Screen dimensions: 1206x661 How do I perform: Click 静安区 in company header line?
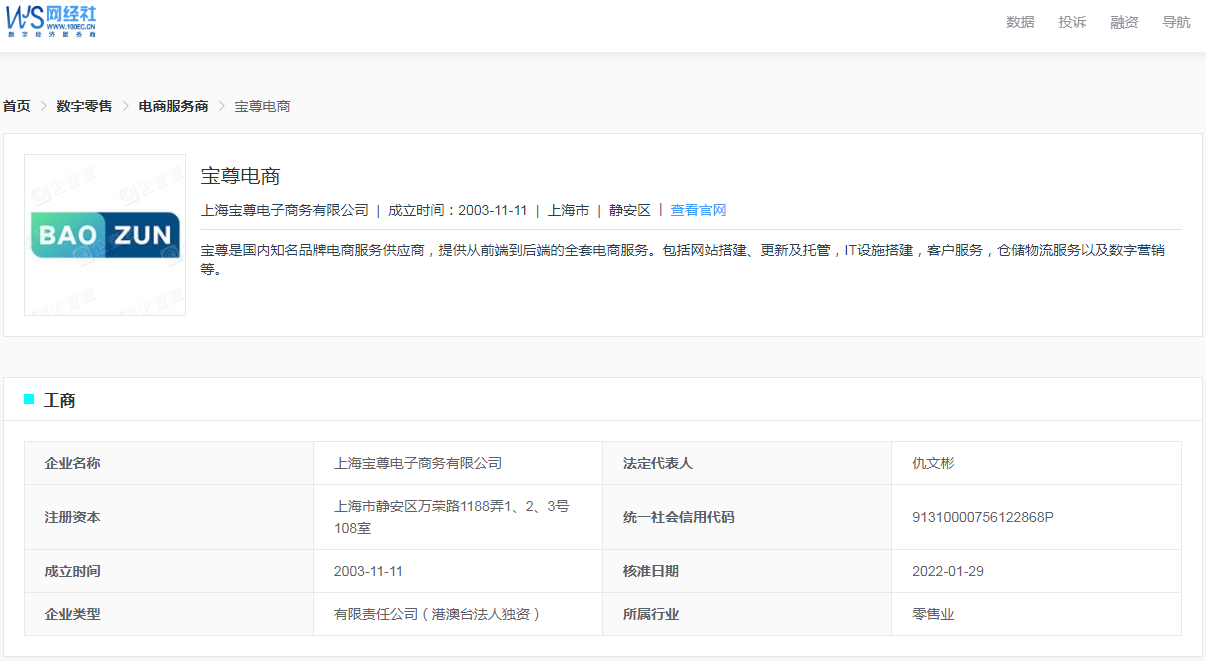(630, 210)
